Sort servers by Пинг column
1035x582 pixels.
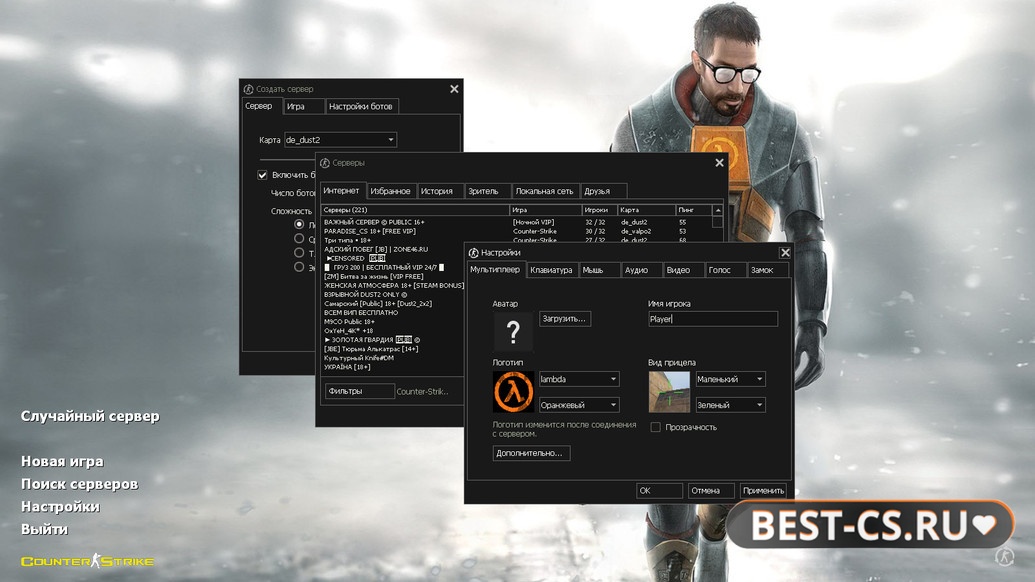tap(694, 210)
